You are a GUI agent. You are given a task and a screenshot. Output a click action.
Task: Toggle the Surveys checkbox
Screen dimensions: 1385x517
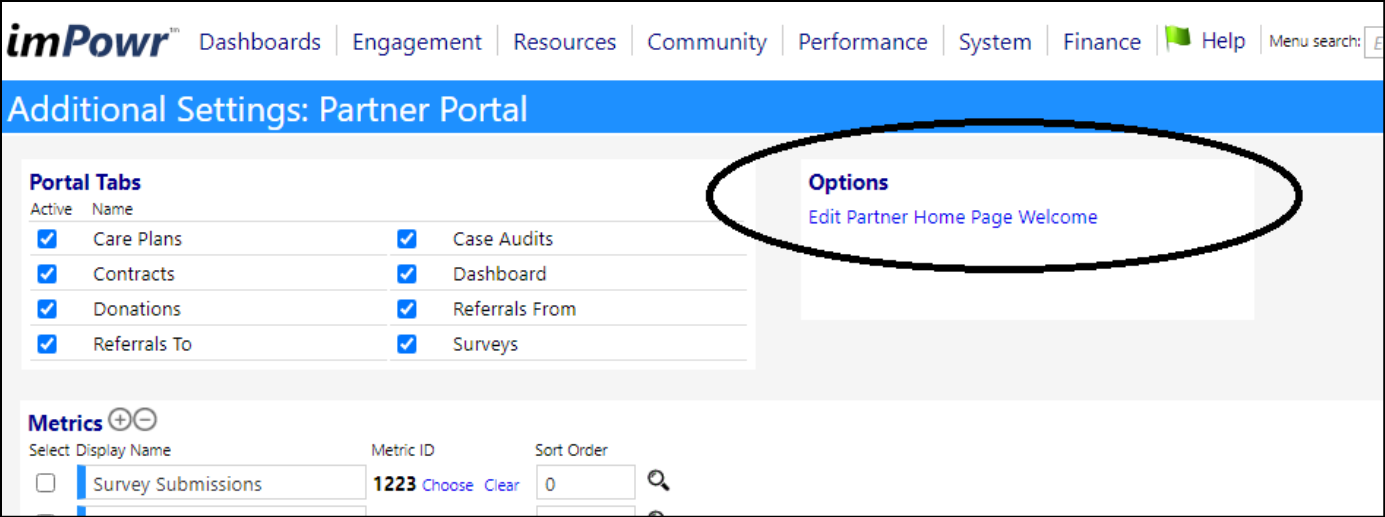406,344
